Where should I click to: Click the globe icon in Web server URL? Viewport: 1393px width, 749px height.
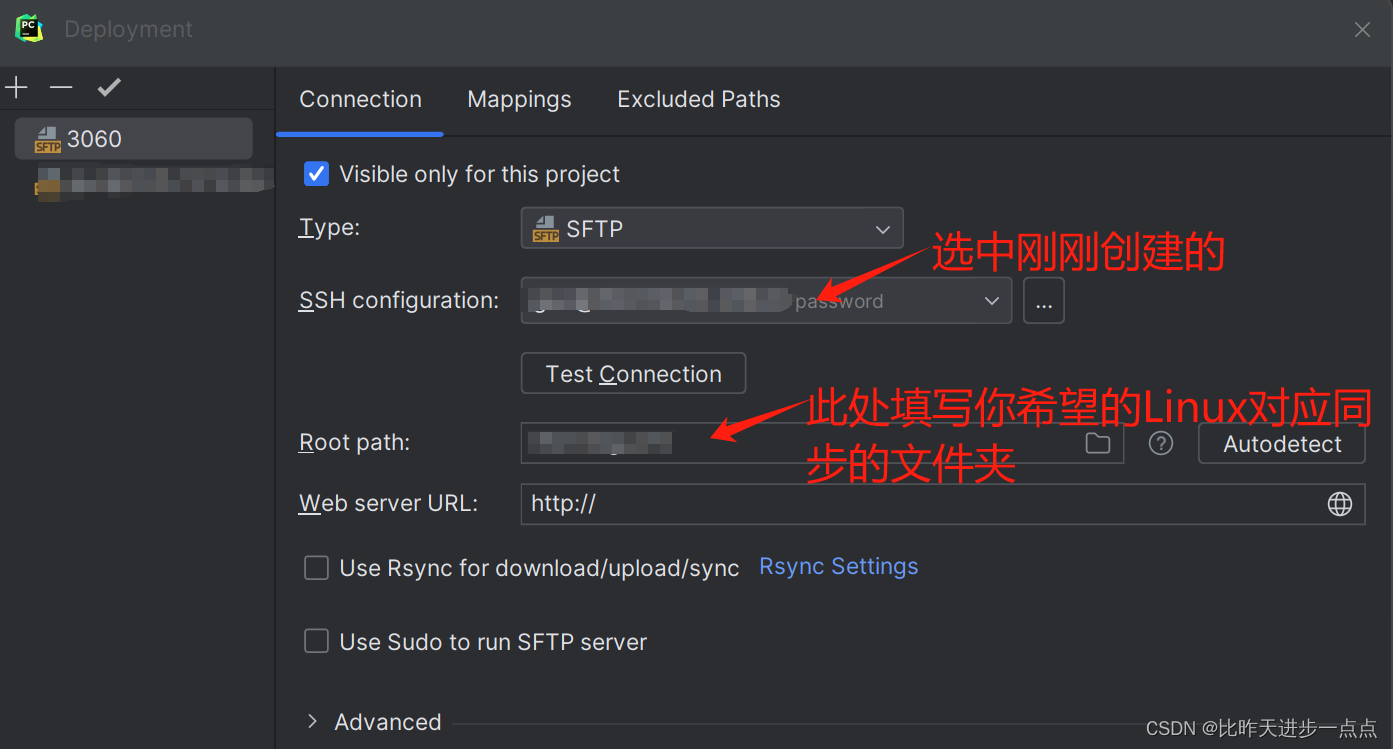[x=1339, y=503]
